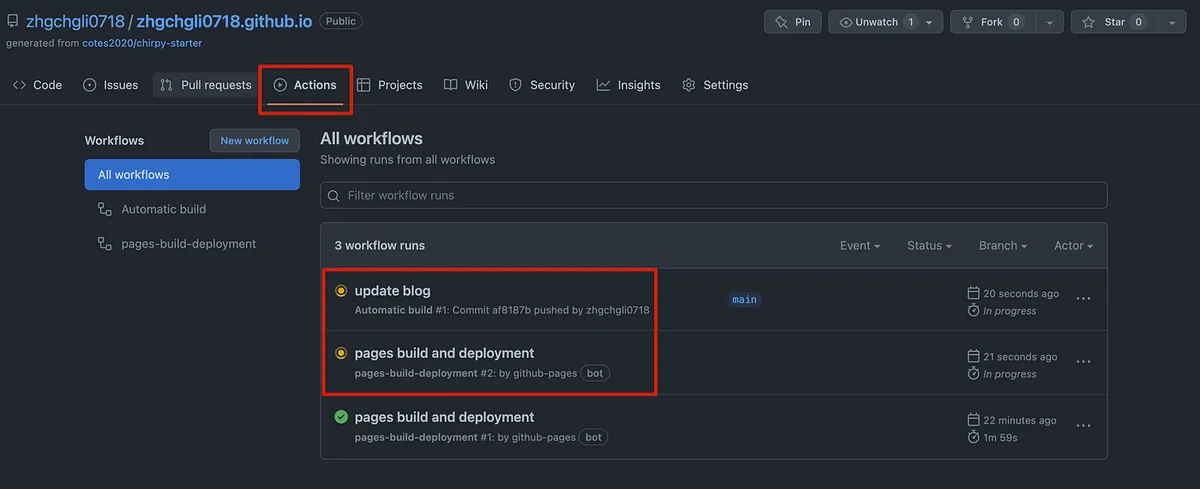This screenshot has height=489, width=1200.
Task: Open the cotes2020/chirpy-starter template link
Action: (131, 43)
